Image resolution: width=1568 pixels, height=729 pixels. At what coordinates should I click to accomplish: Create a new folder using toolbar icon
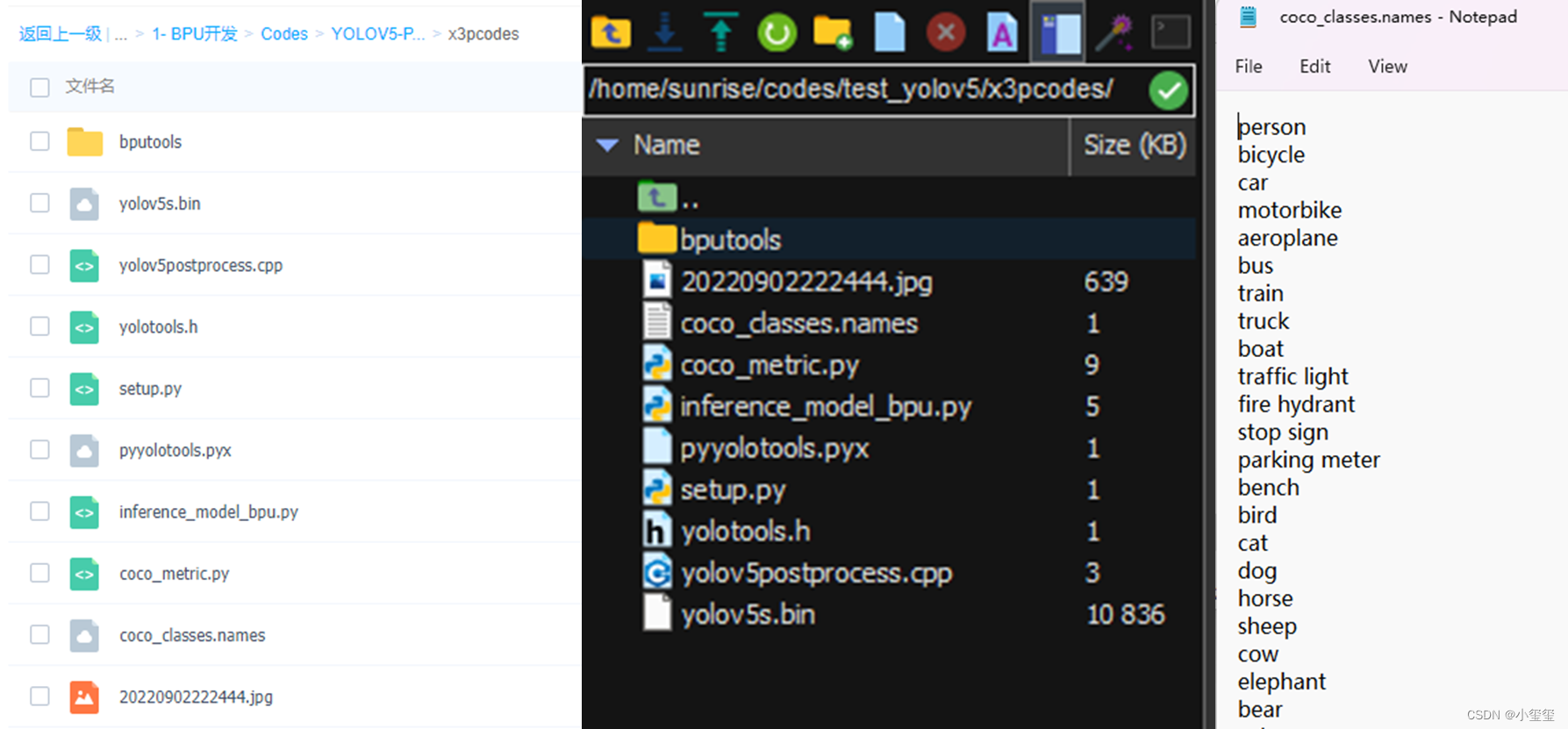coord(833,33)
